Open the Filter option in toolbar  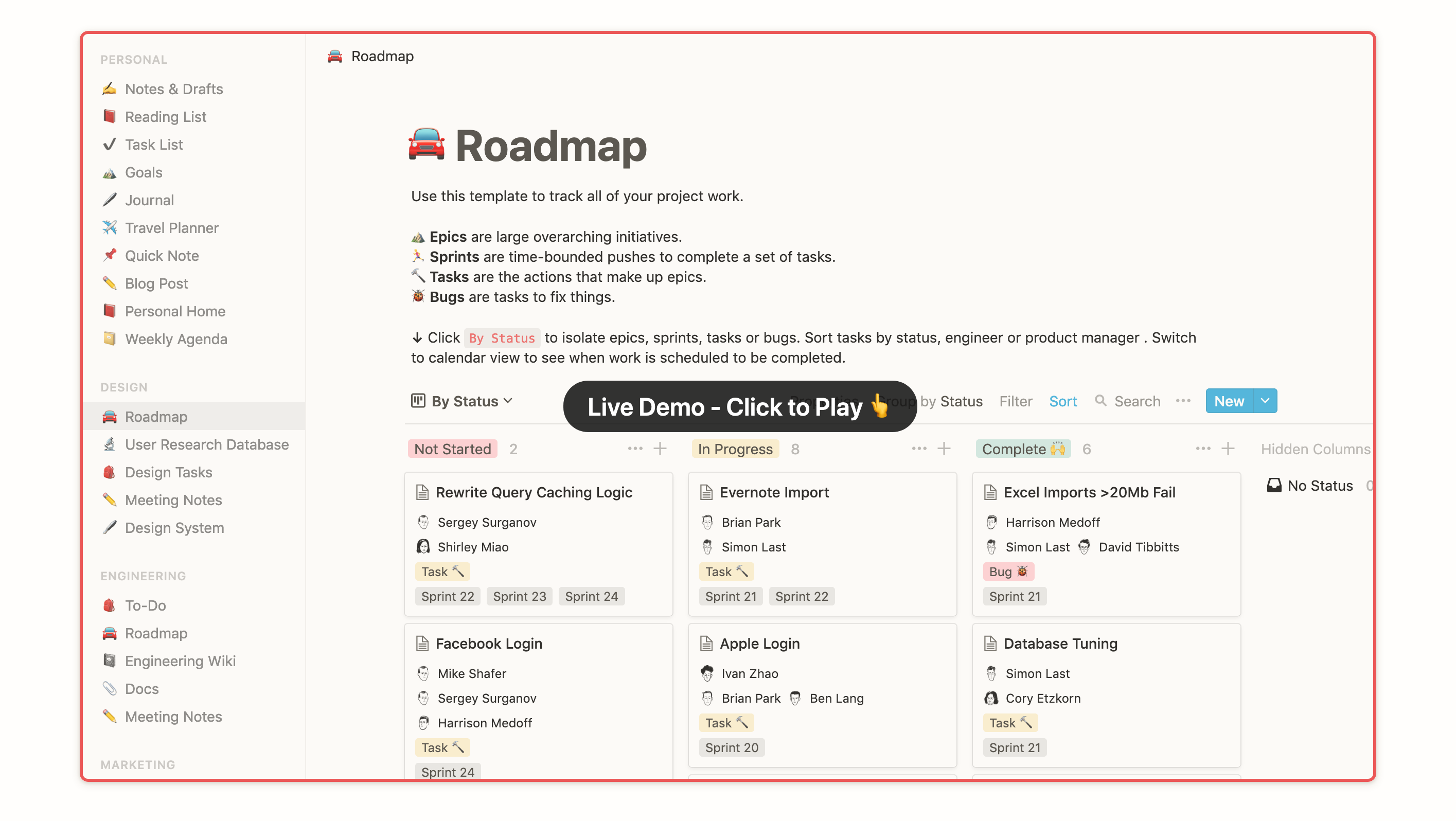pyautogui.click(x=1016, y=401)
